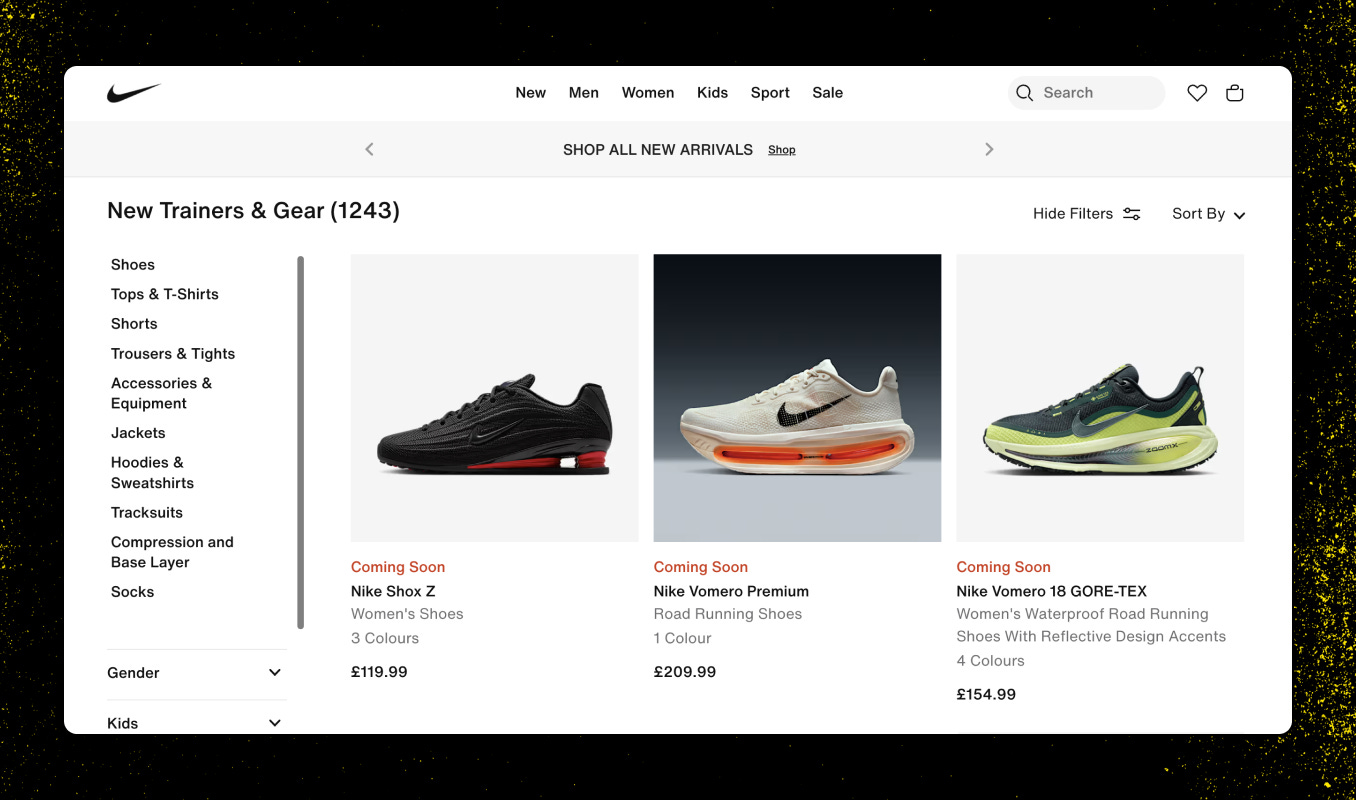The width and height of the screenshot is (1356, 800).
Task: Open the Vomero 18 GORE-TEX product image
Action: (1100, 398)
